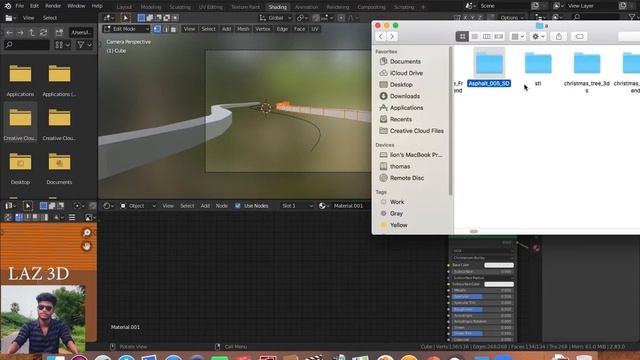This screenshot has width=640, height=360.
Task: Enable edge select mode
Action: coord(165,29)
